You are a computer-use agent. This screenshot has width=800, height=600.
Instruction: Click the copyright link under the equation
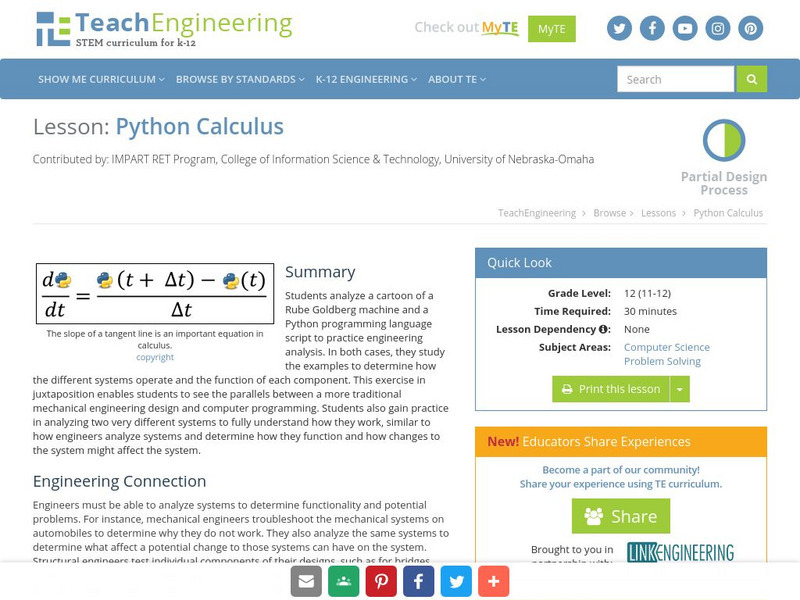click(x=155, y=357)
